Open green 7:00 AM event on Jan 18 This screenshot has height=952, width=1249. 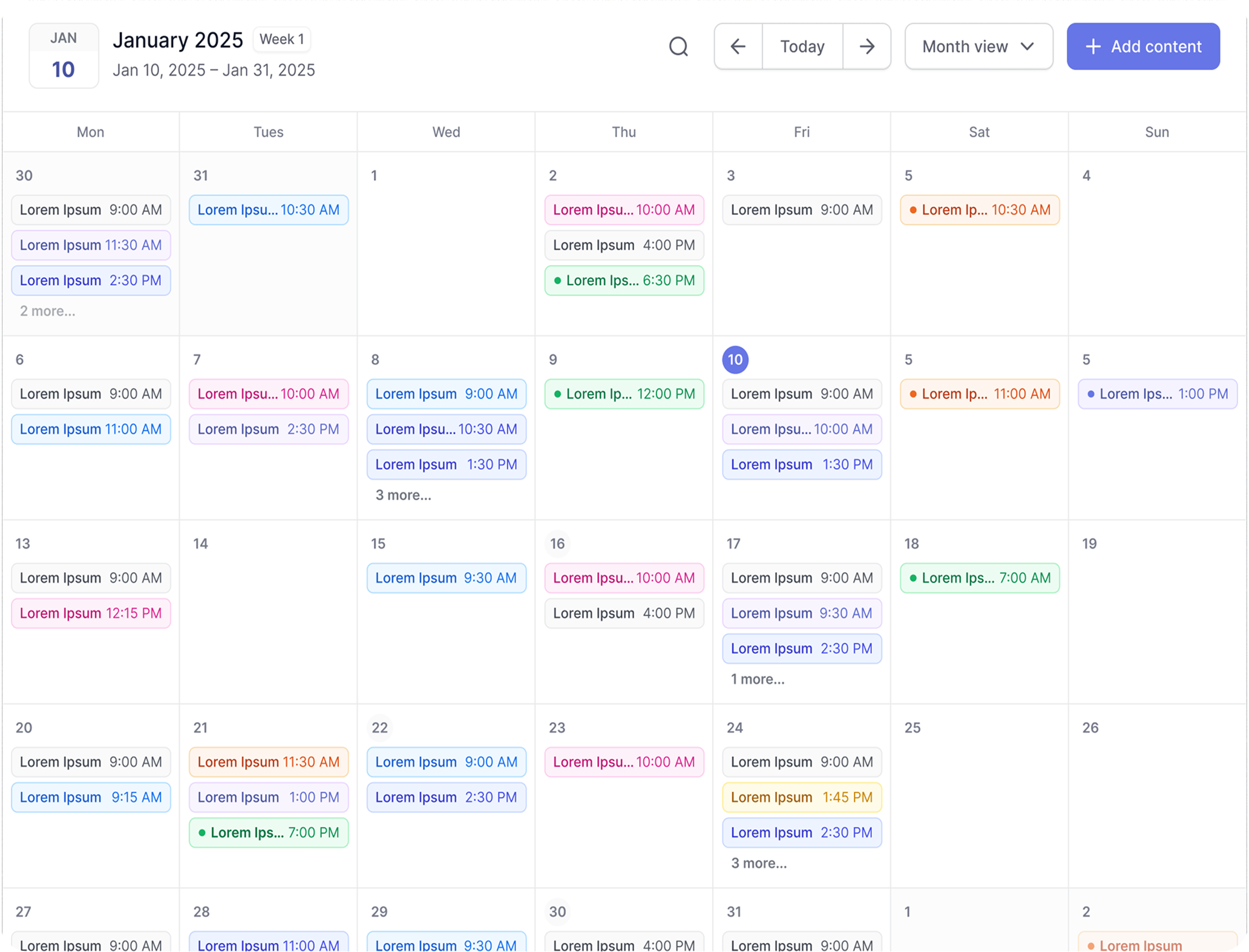(x=979, y=578)
